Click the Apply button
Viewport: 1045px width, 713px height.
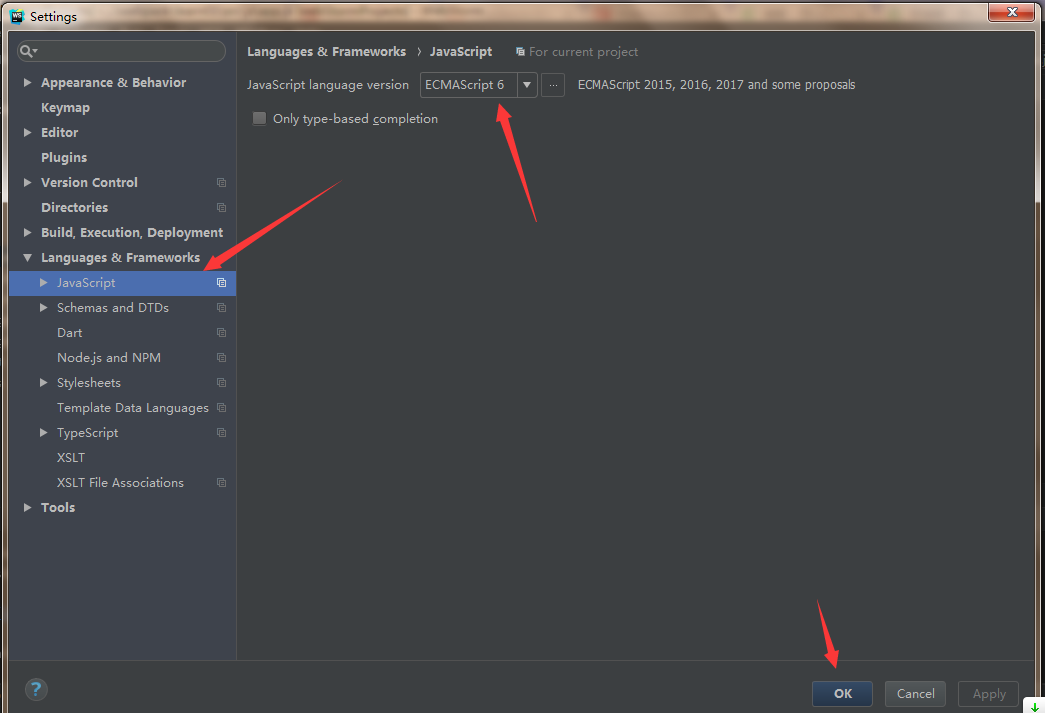988,693
